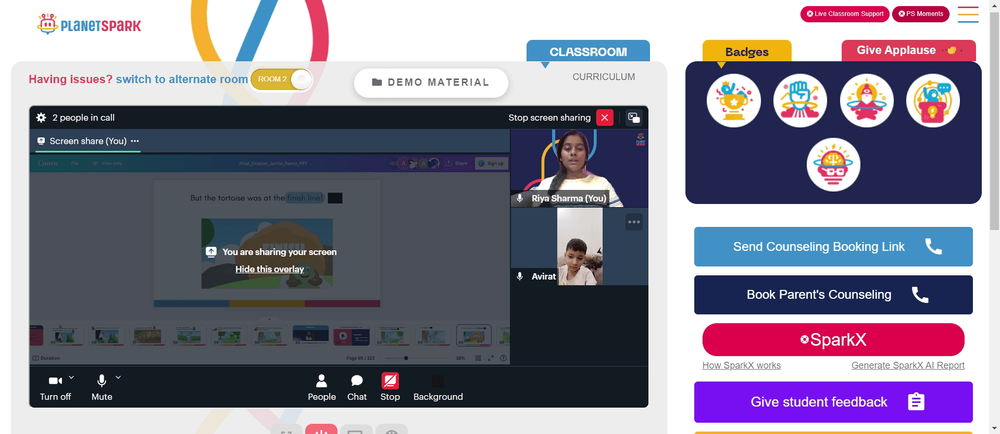Turn off the camera
Image resolution: width=1000 pixels, height=434 pixels.
pyautogui.click(x=55, y=387)
